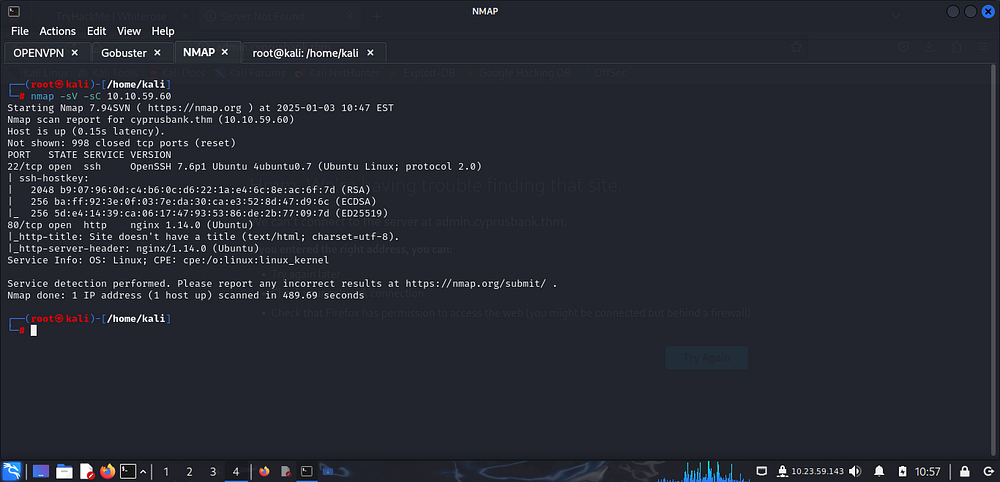This screenshot has height=482, width=1000.
Task: Click the nmap -sV -sC 10.10.59.60 command
Action: click(101, 96)
